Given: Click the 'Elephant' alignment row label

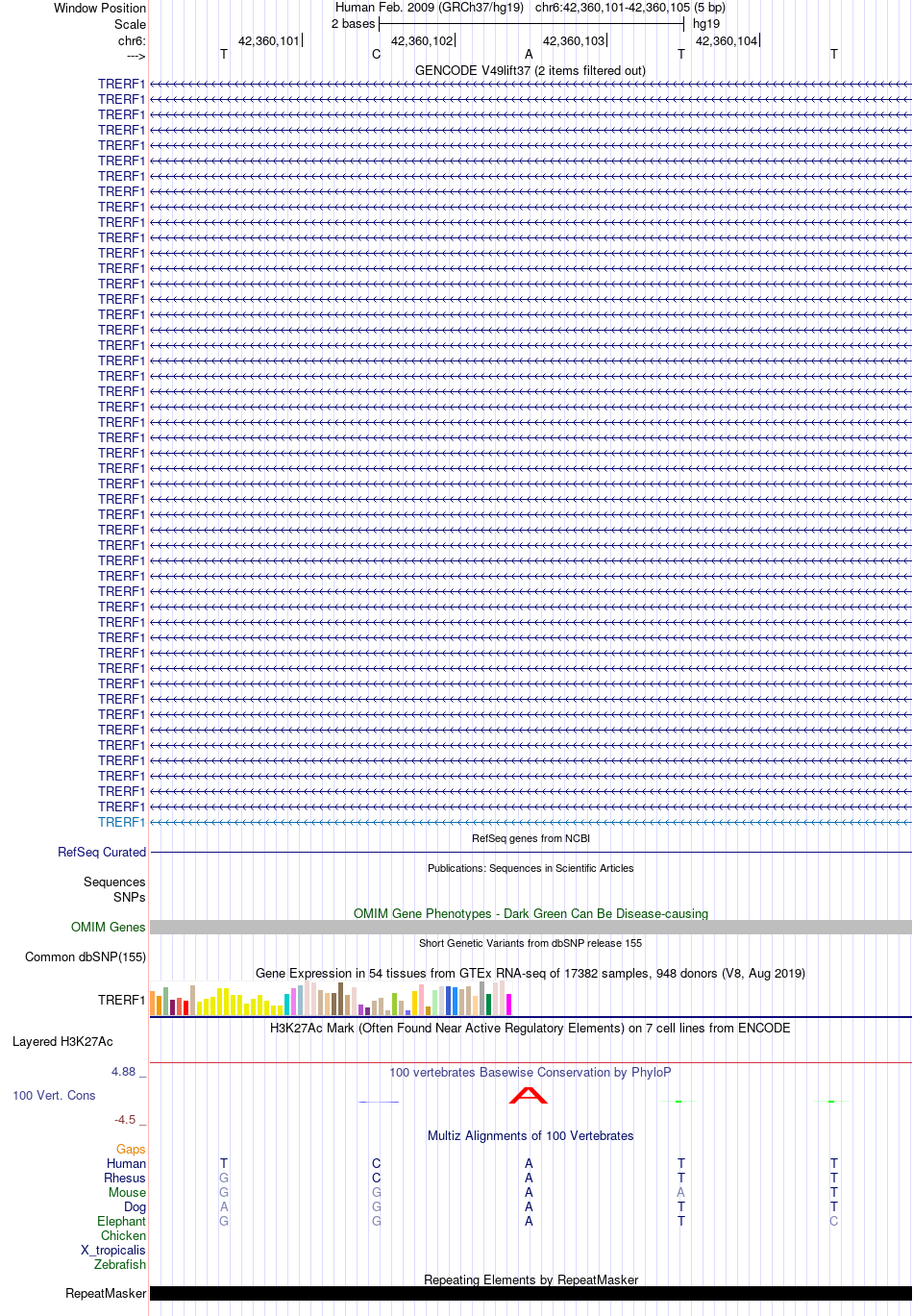Looking at the screenshot, I should [121, 1221].
